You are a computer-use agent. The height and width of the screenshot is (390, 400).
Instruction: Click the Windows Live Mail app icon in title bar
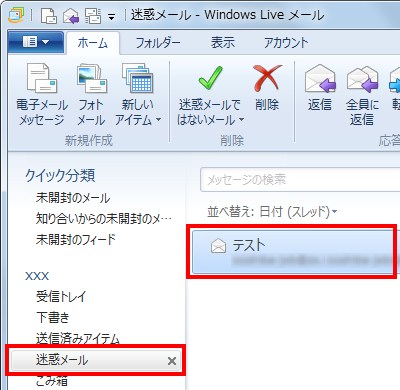point(16,15)
